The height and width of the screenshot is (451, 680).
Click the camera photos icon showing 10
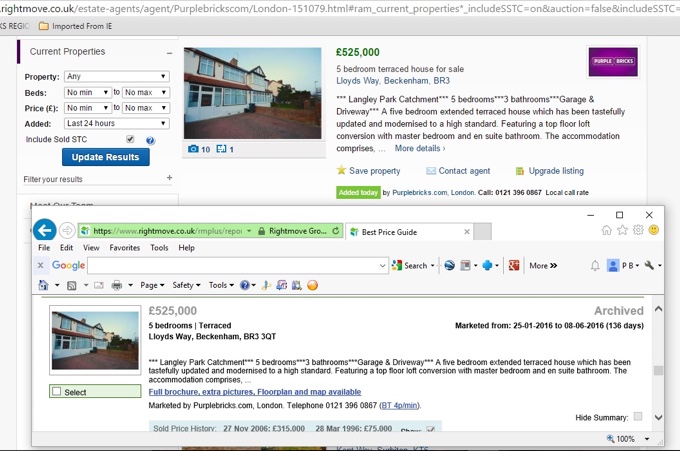point(193,149)
